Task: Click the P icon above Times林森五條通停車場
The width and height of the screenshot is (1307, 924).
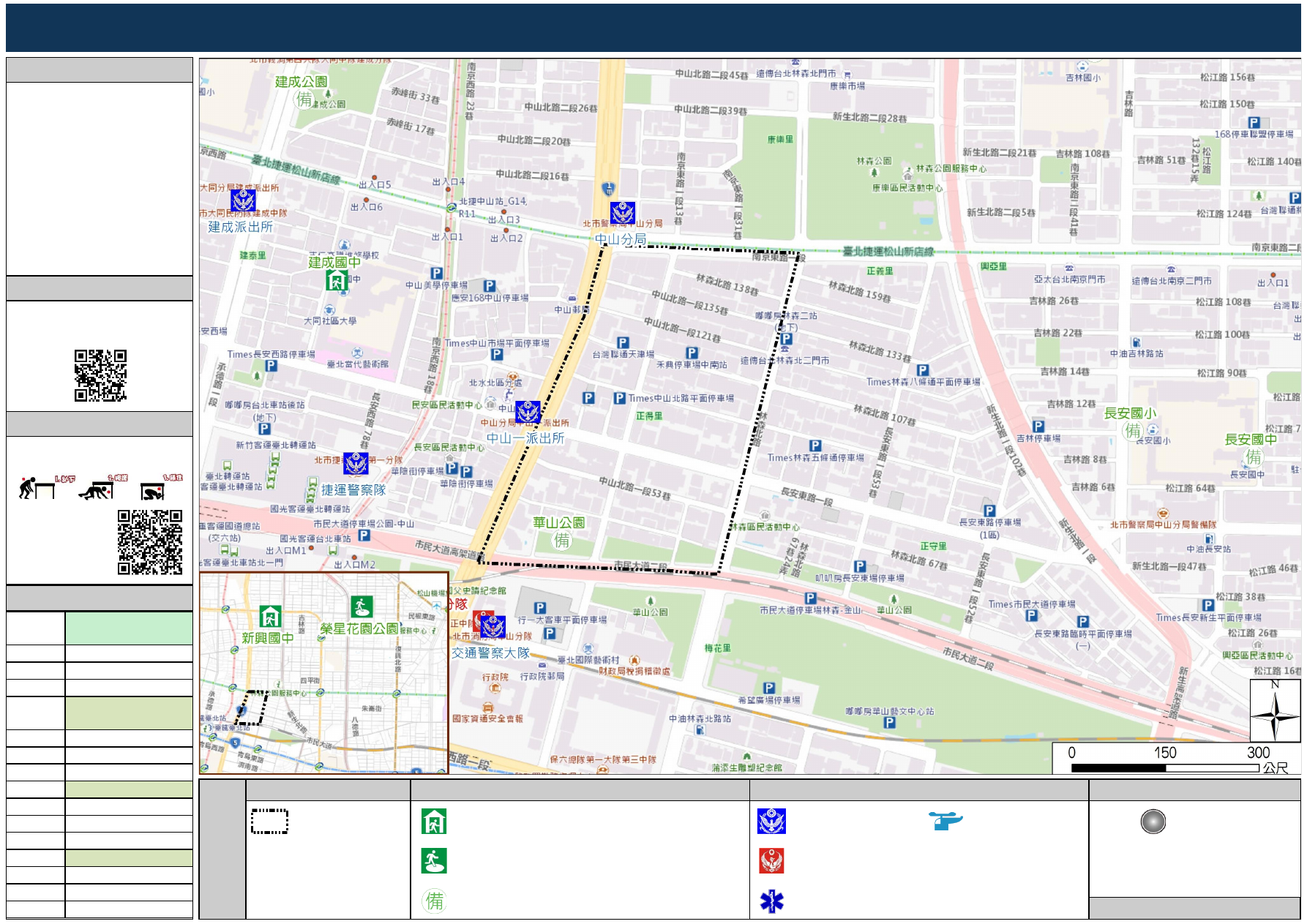Action: click(x=815, y=446)
